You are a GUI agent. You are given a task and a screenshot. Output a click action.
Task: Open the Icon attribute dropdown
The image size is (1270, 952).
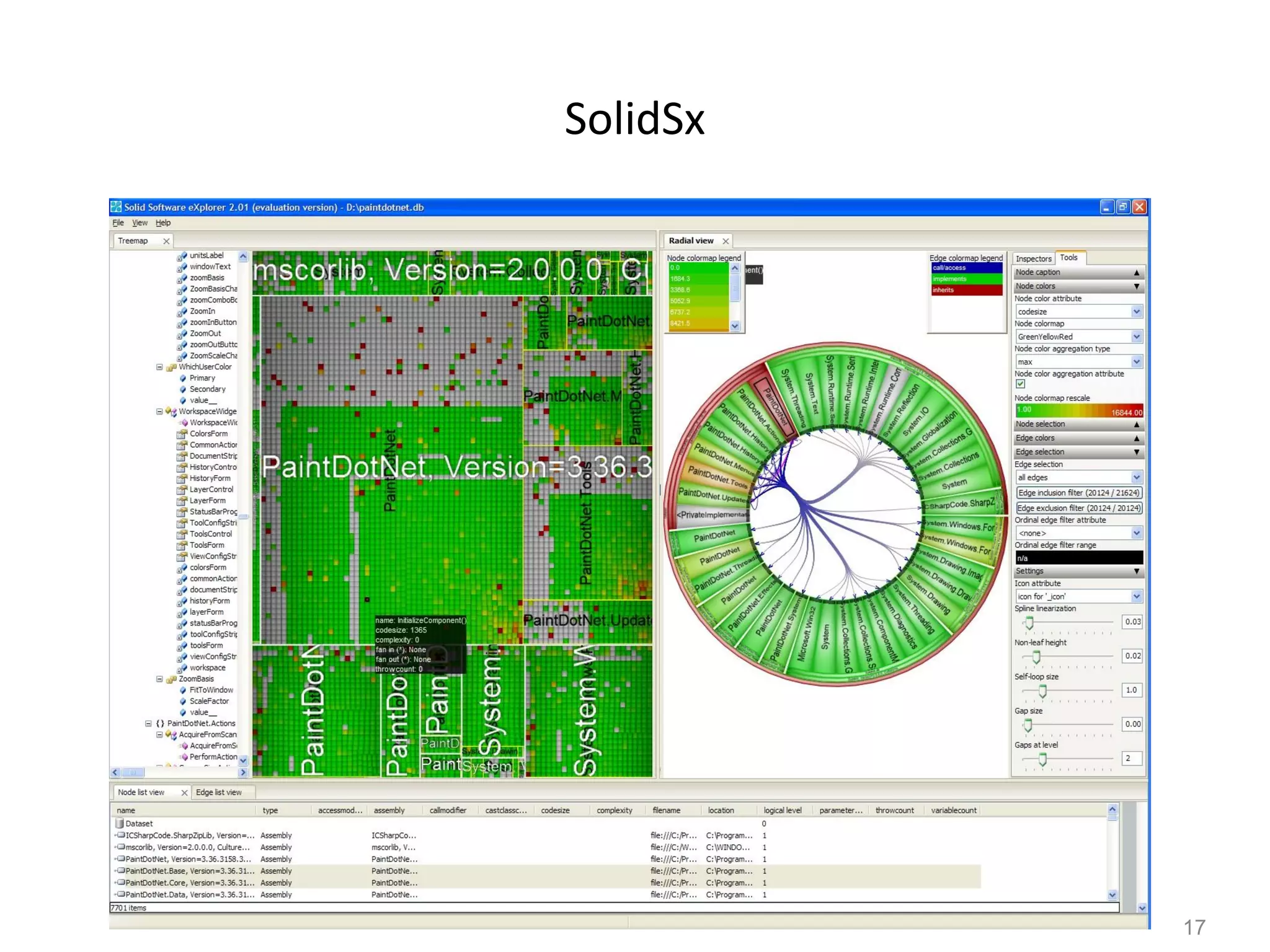1137,597
